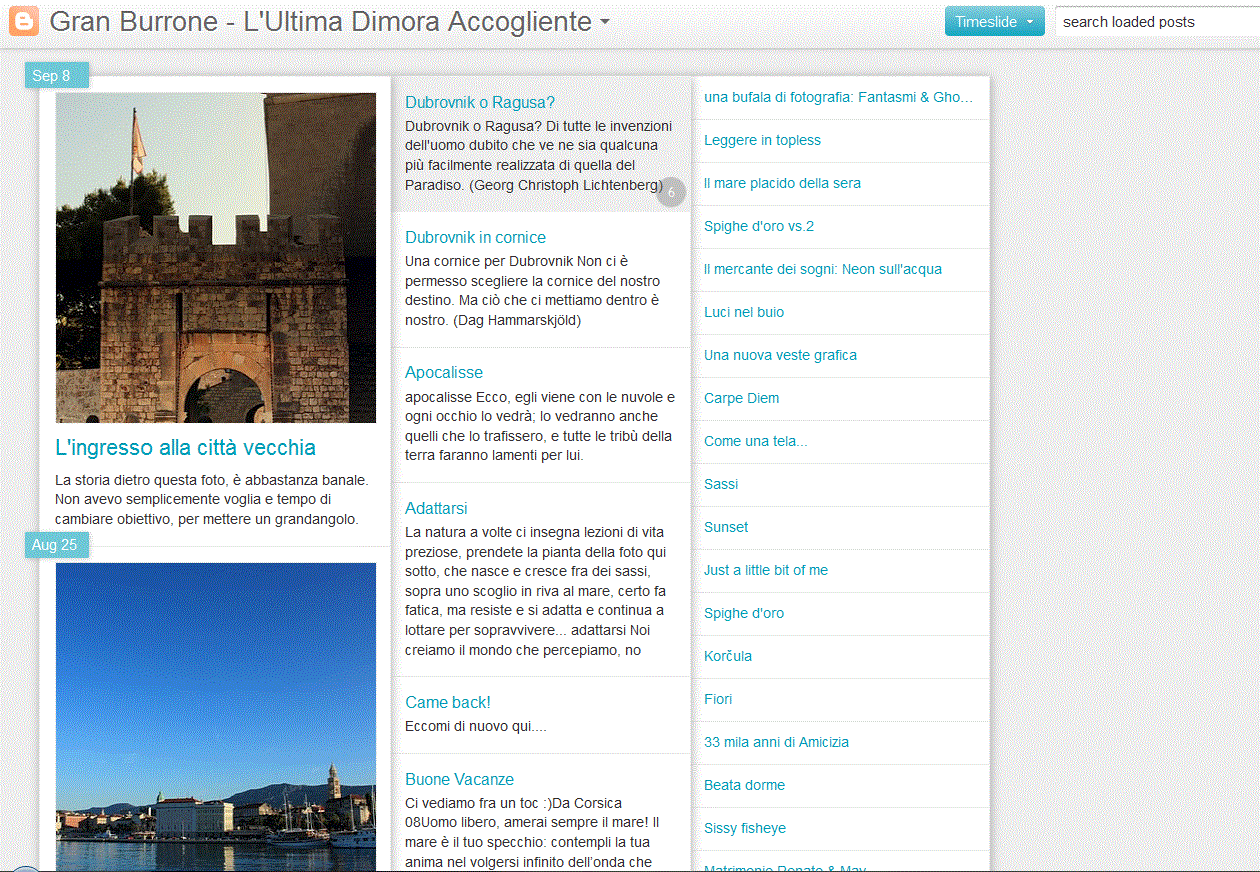Open the Came back! post
1260x872 pixels.
coord(448,702)
